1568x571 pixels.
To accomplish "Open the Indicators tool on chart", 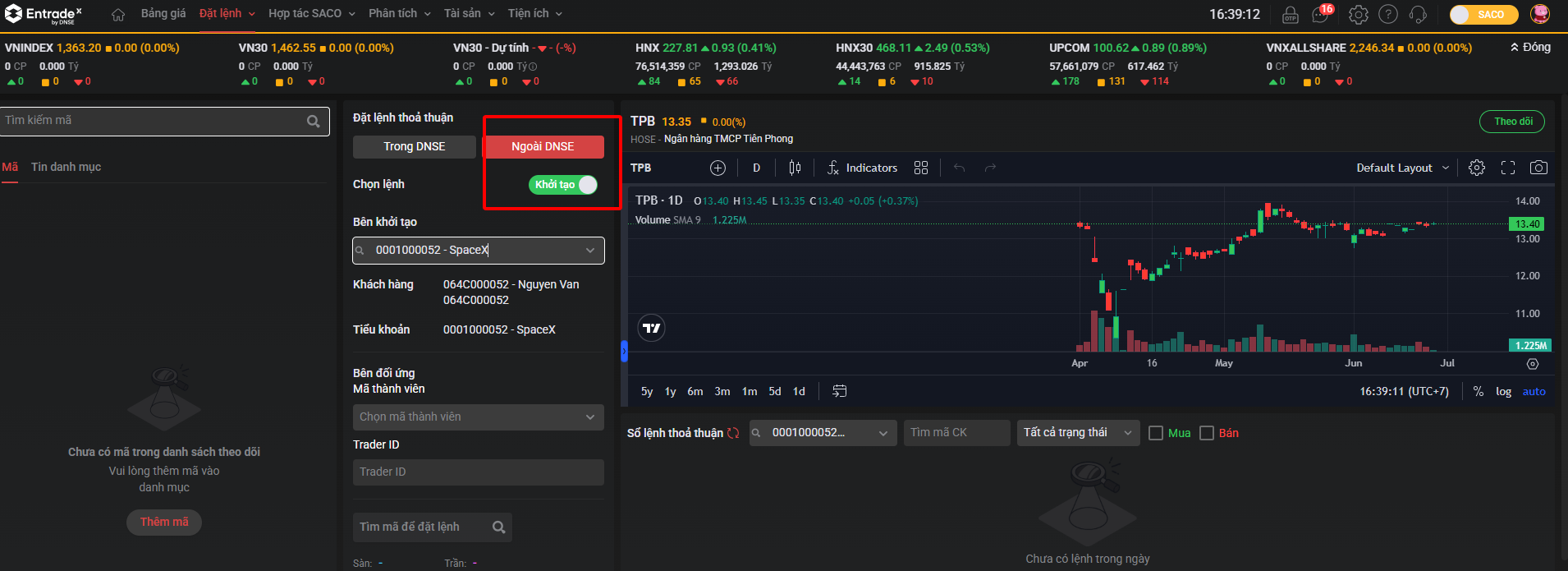I will [x=862, y=168].
